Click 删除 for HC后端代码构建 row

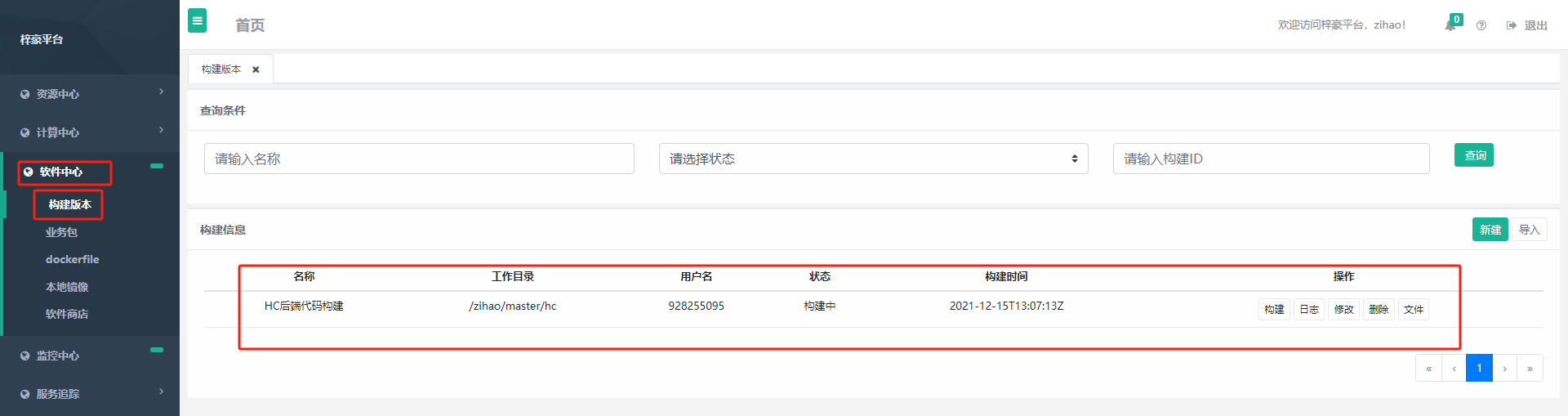point(1379,309)
